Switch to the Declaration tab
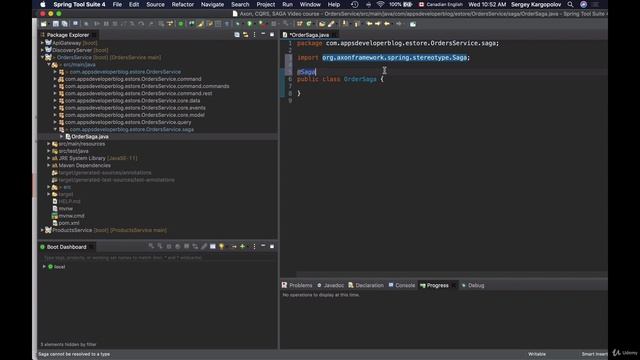 tap(366, 285)
